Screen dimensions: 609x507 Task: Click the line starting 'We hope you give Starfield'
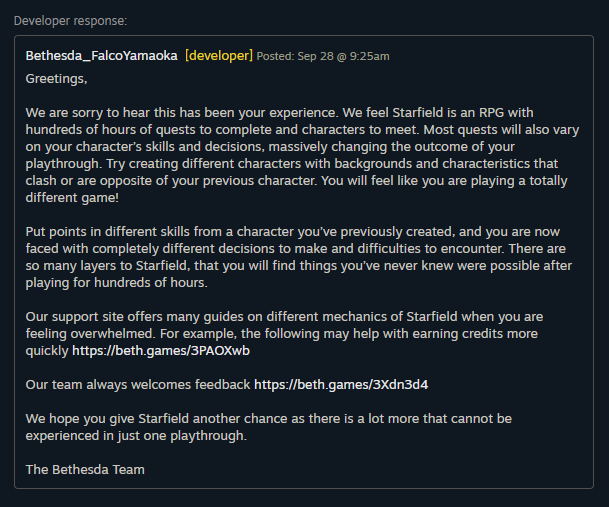tap(269, 419)
